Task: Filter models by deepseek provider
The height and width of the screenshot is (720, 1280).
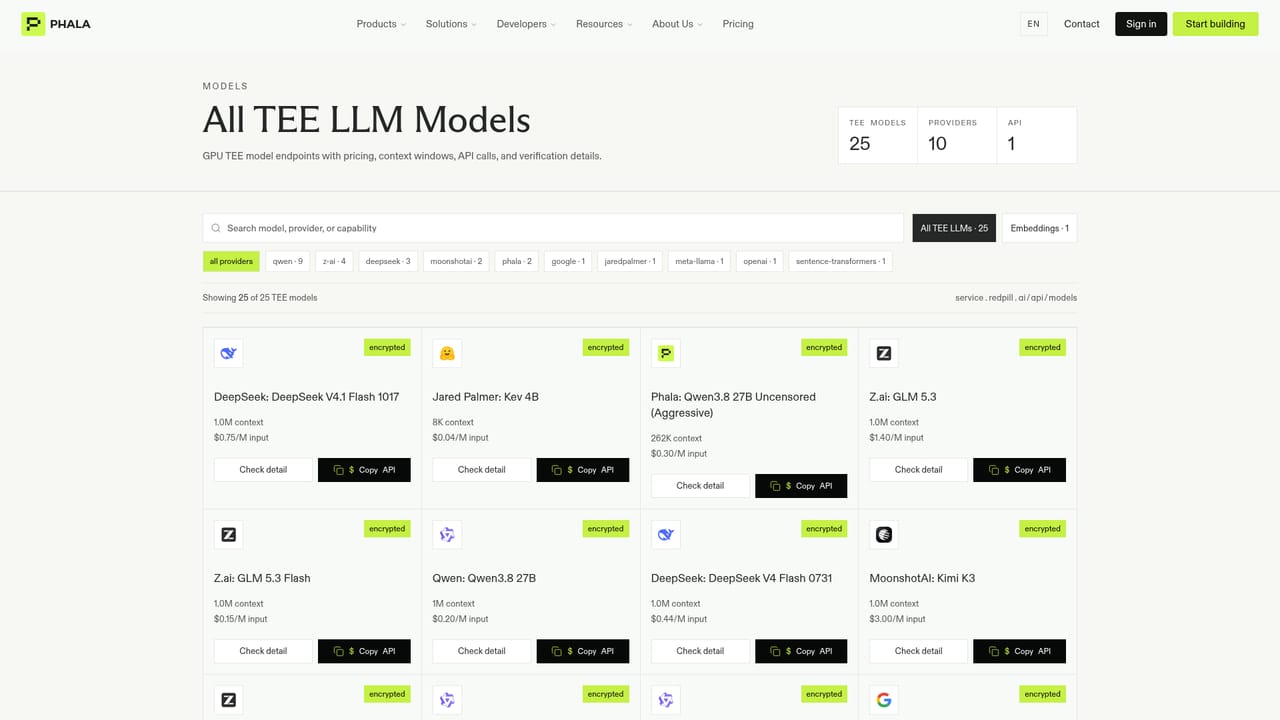Action: coord(388,262)
